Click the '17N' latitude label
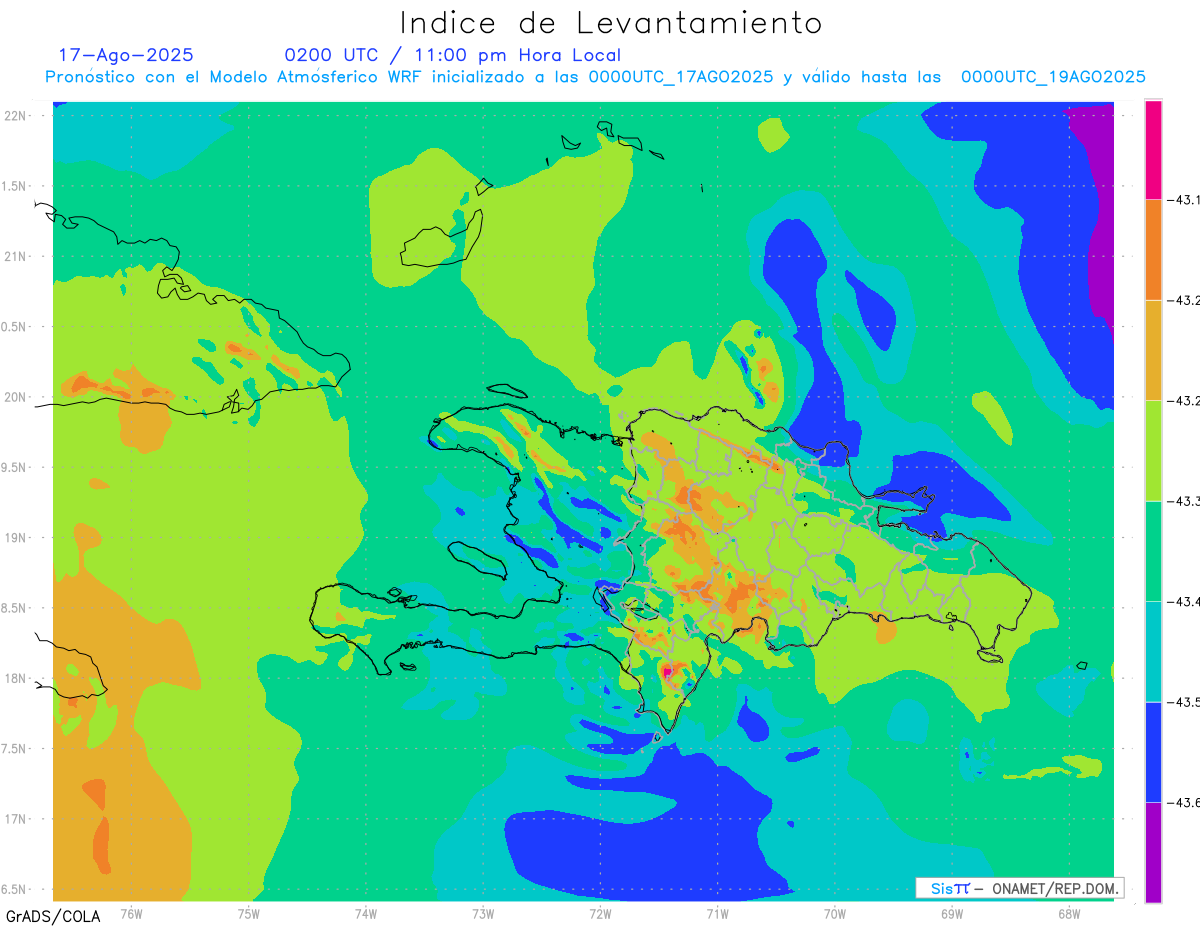This screenshot has width=1200, height=927. 15,819
